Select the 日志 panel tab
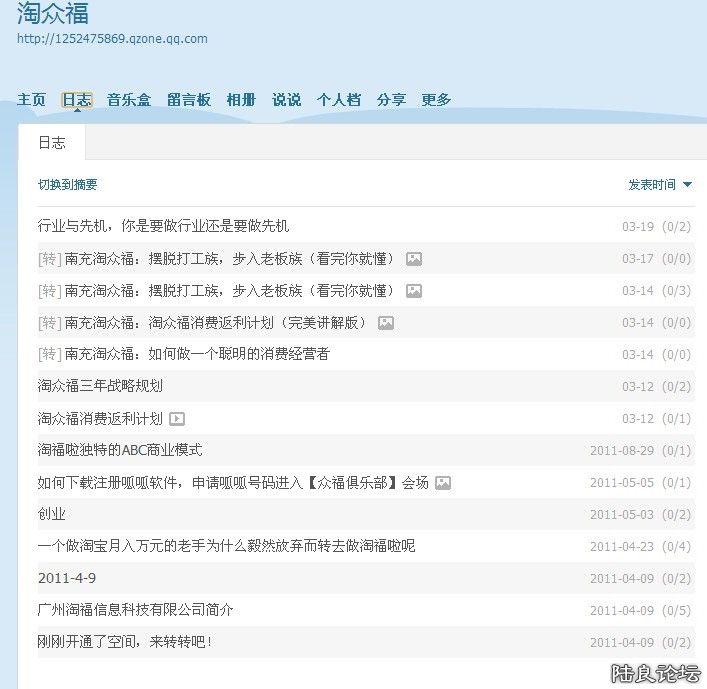 tap(52, 143)
